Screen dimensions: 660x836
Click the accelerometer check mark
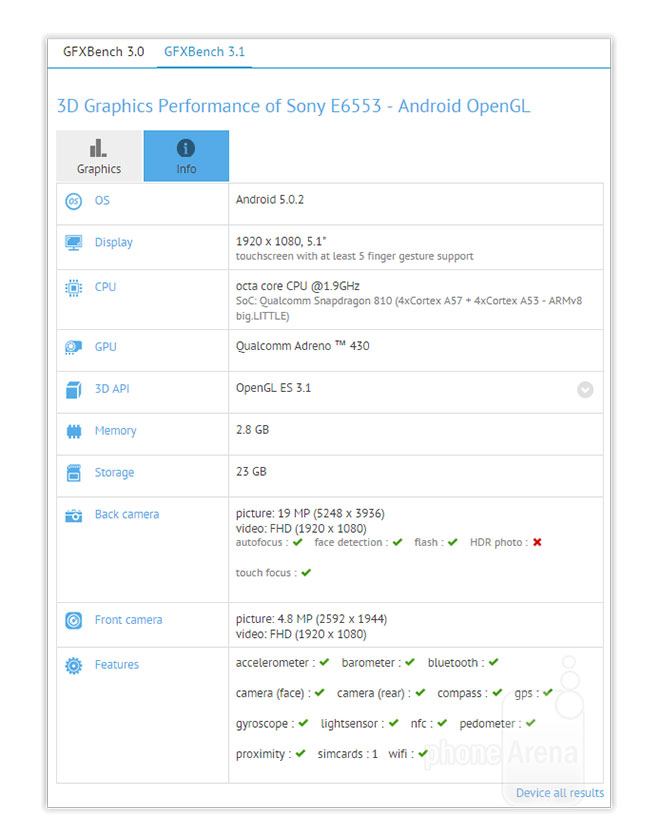[x=324, y=662]
